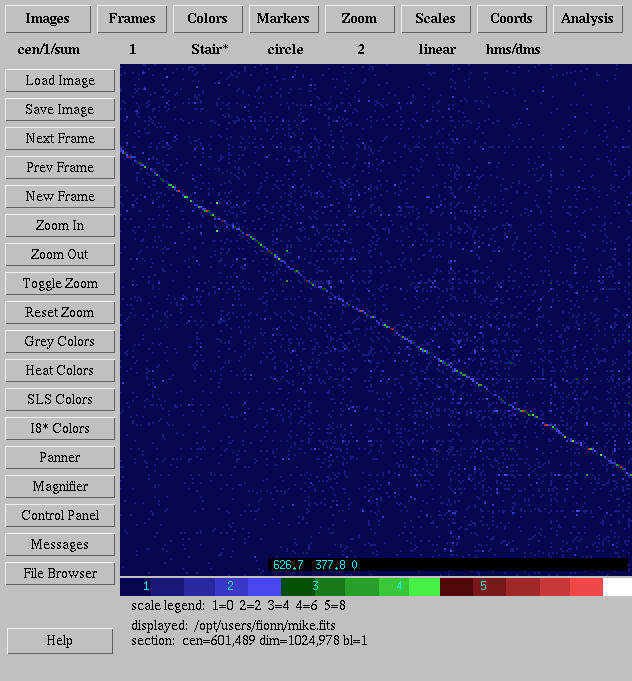Open the Control Panel

pyautogui.click(x=60, y=516)
